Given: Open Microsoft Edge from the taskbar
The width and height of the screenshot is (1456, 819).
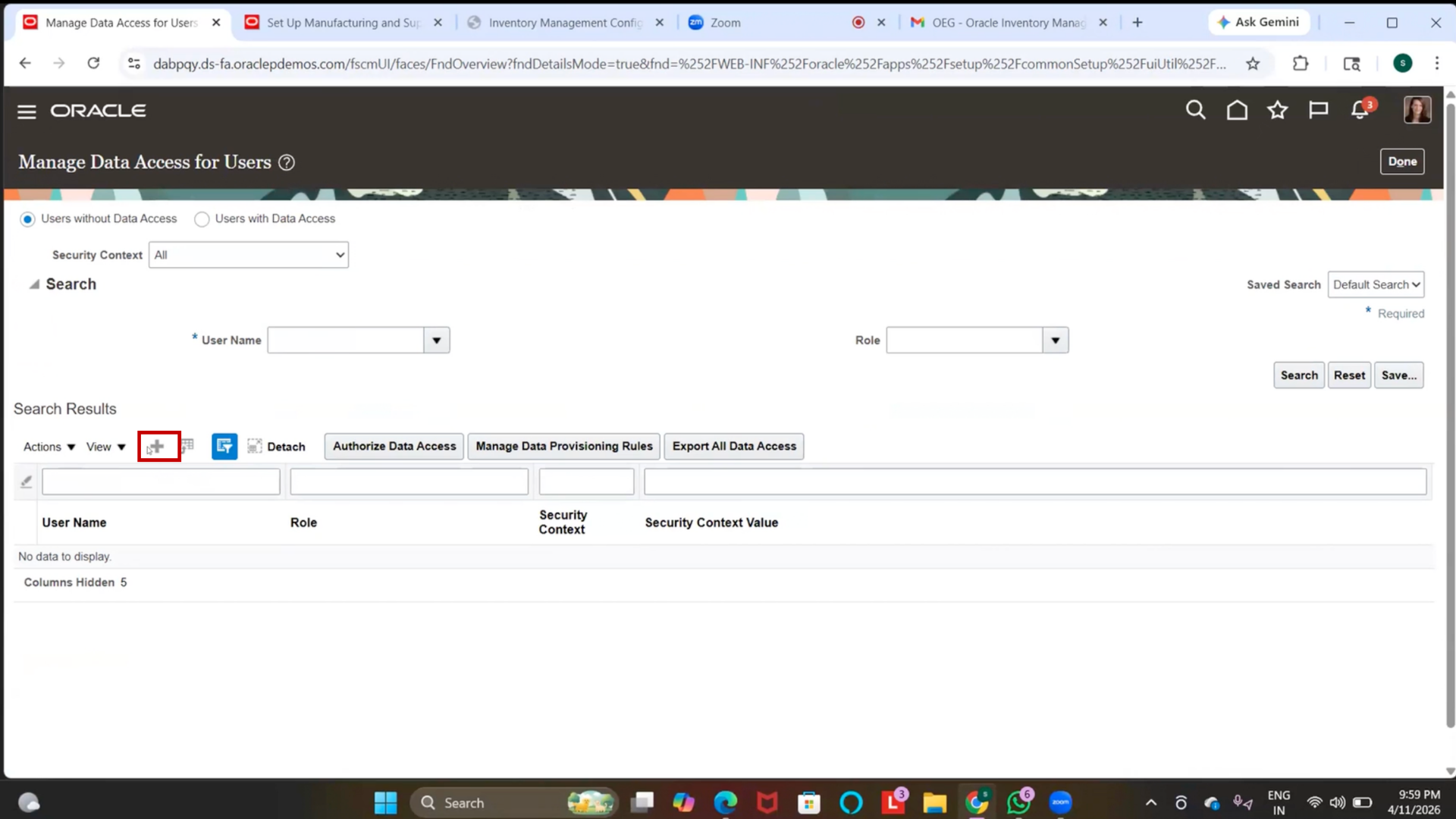Looking at the screenshot, I should (726, 802).
